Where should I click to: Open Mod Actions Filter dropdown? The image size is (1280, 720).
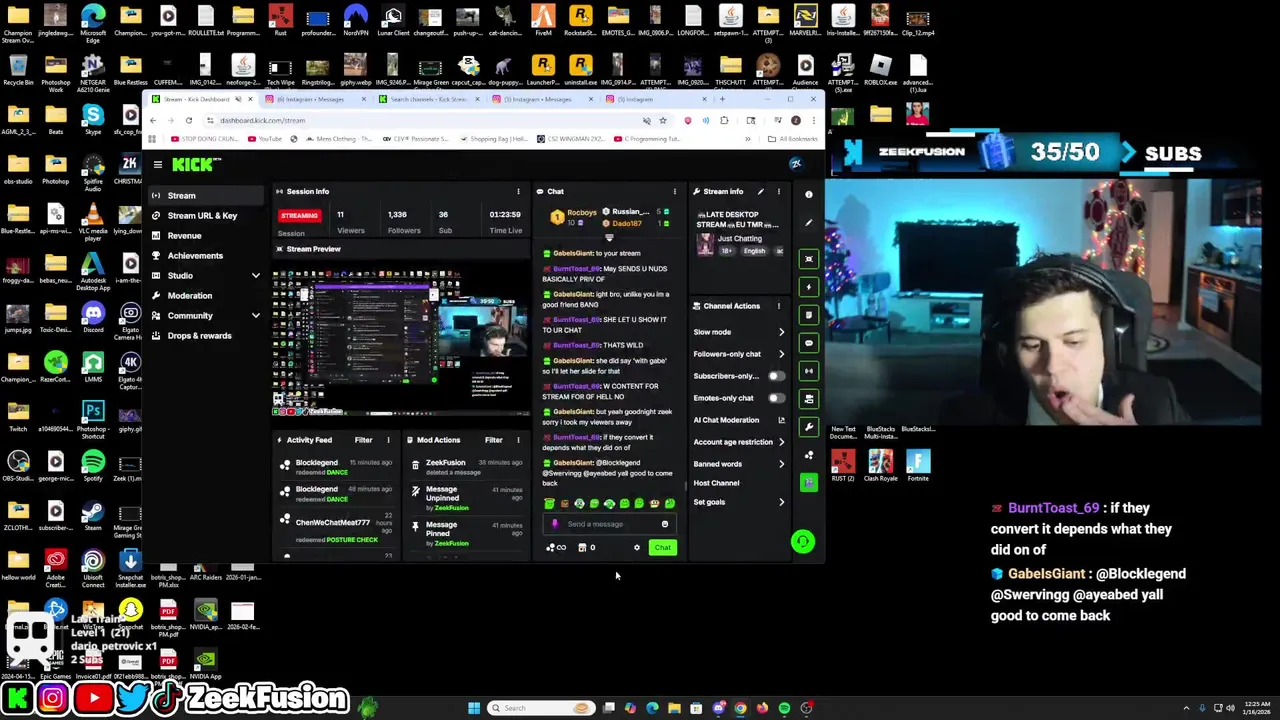[493, 440]
